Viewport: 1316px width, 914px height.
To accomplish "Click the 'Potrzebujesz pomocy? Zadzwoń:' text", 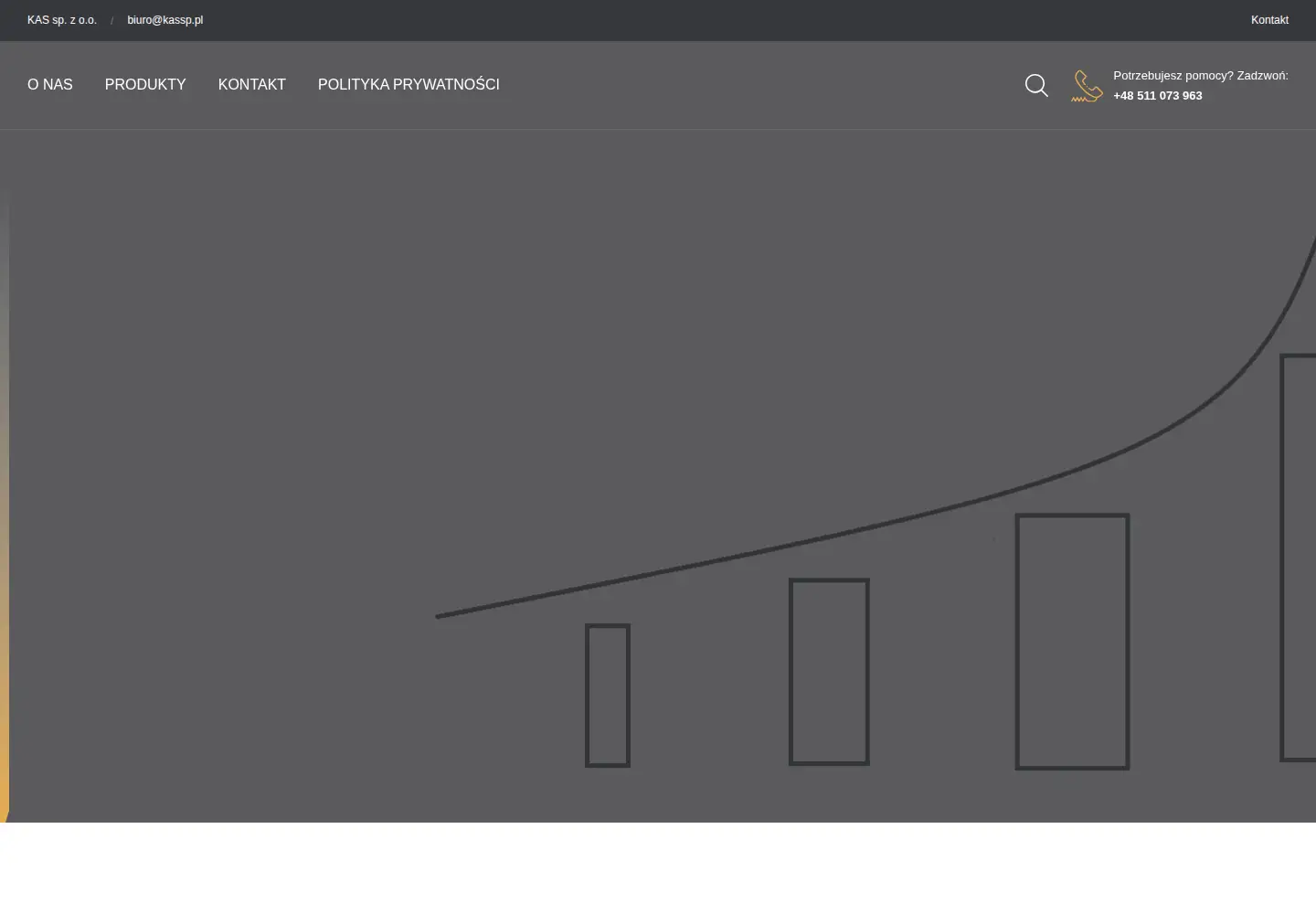I will click(x=1201, y=76).
